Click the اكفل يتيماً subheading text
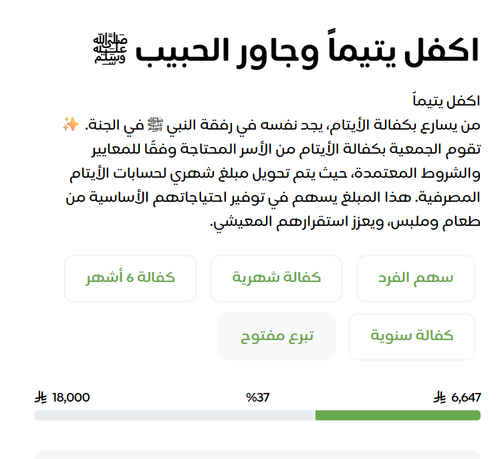500x459 pixels. pos(446,100)
